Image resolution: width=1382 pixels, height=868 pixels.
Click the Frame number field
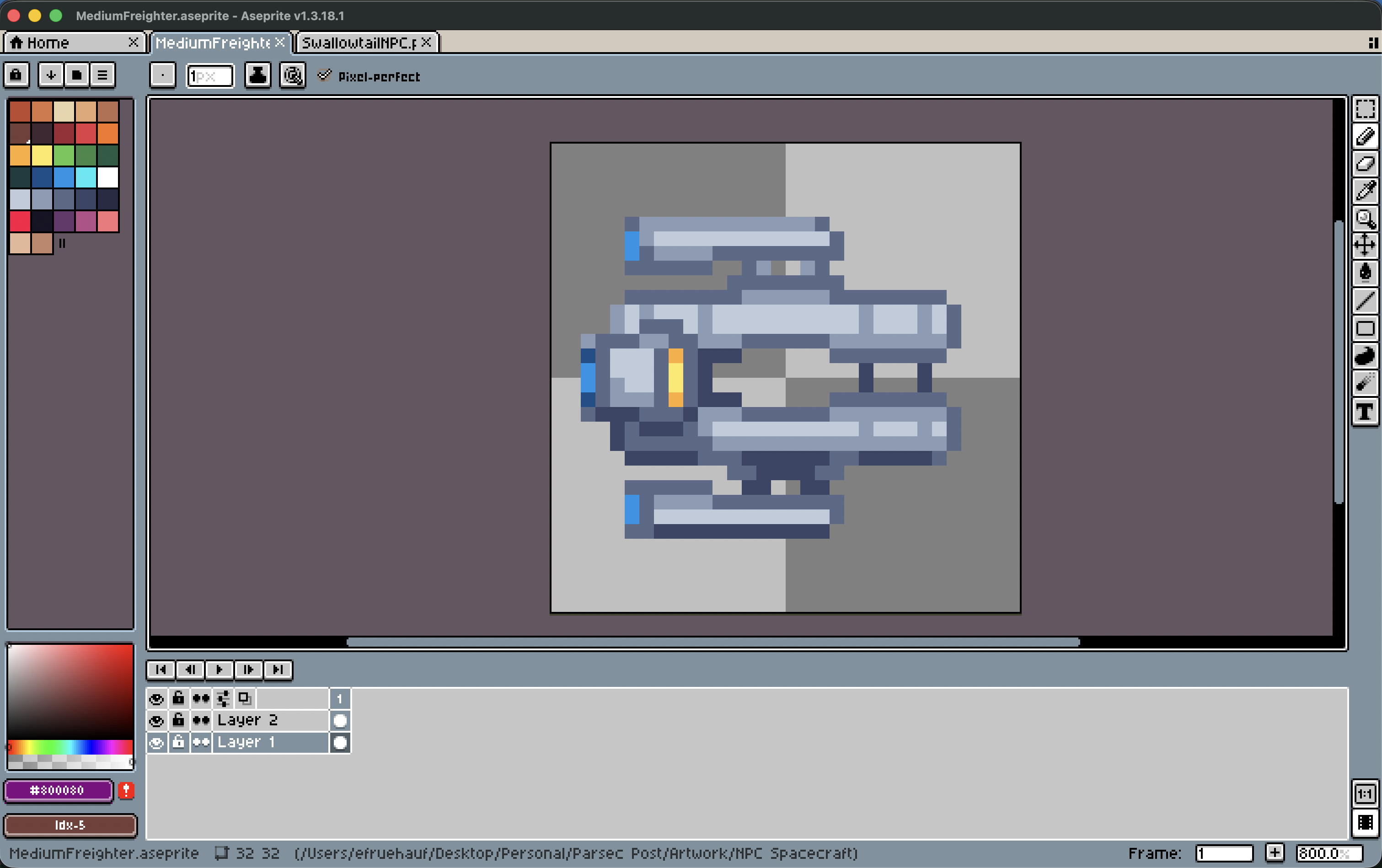tap(1224, 853)
